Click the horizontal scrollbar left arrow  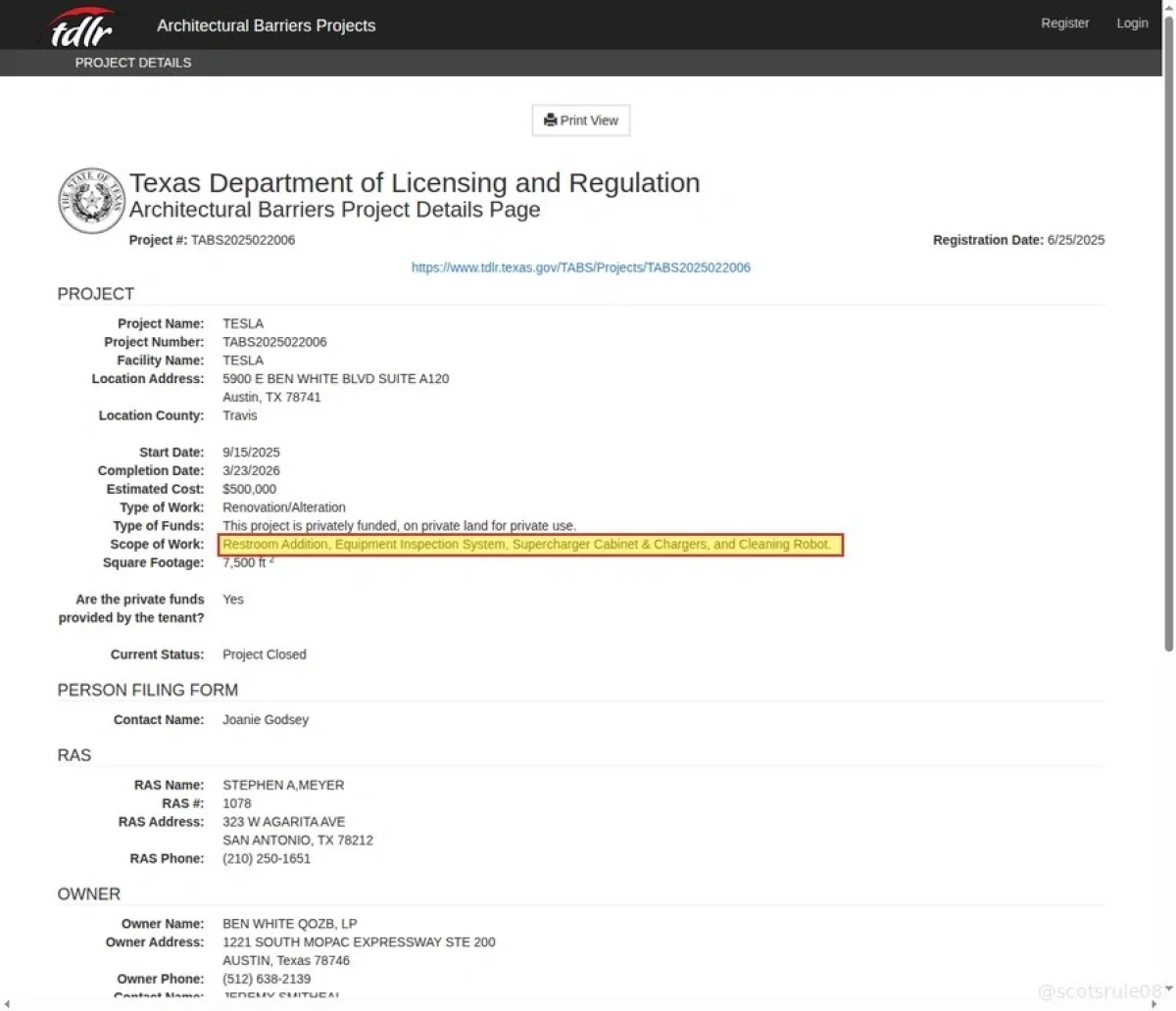pos(6,1003)
